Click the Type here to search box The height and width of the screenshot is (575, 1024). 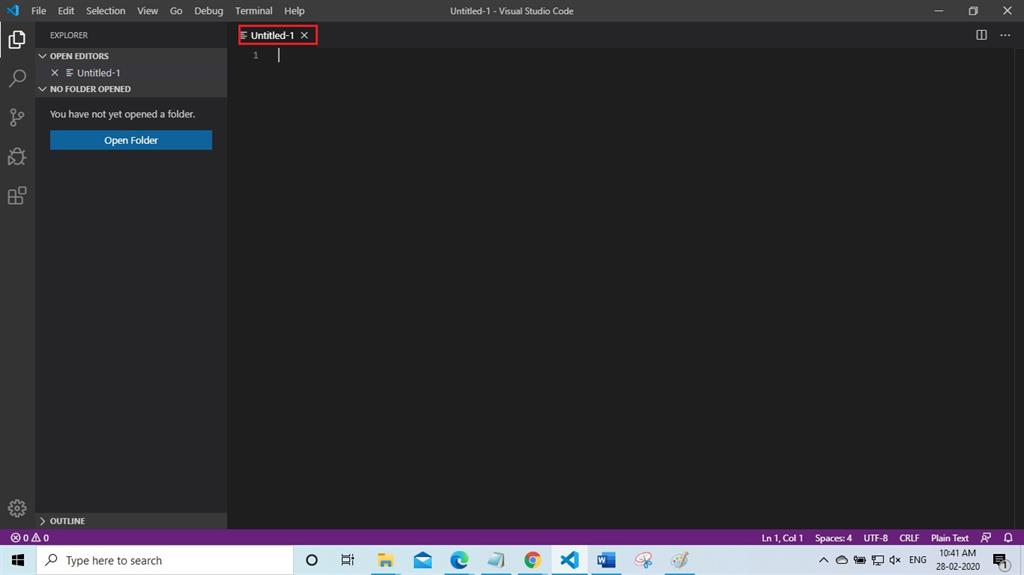pos(165,560)
